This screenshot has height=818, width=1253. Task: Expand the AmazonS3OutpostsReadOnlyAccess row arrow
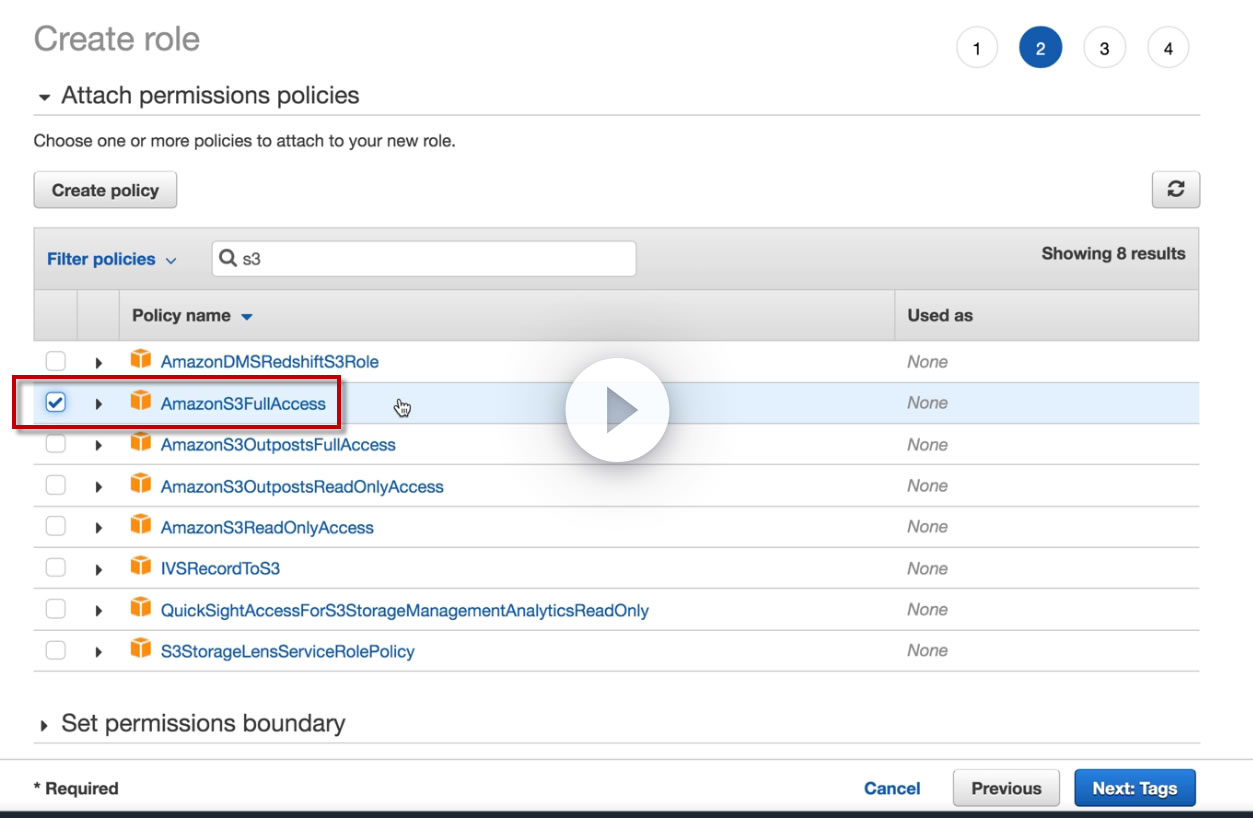[x=98, y=487]
